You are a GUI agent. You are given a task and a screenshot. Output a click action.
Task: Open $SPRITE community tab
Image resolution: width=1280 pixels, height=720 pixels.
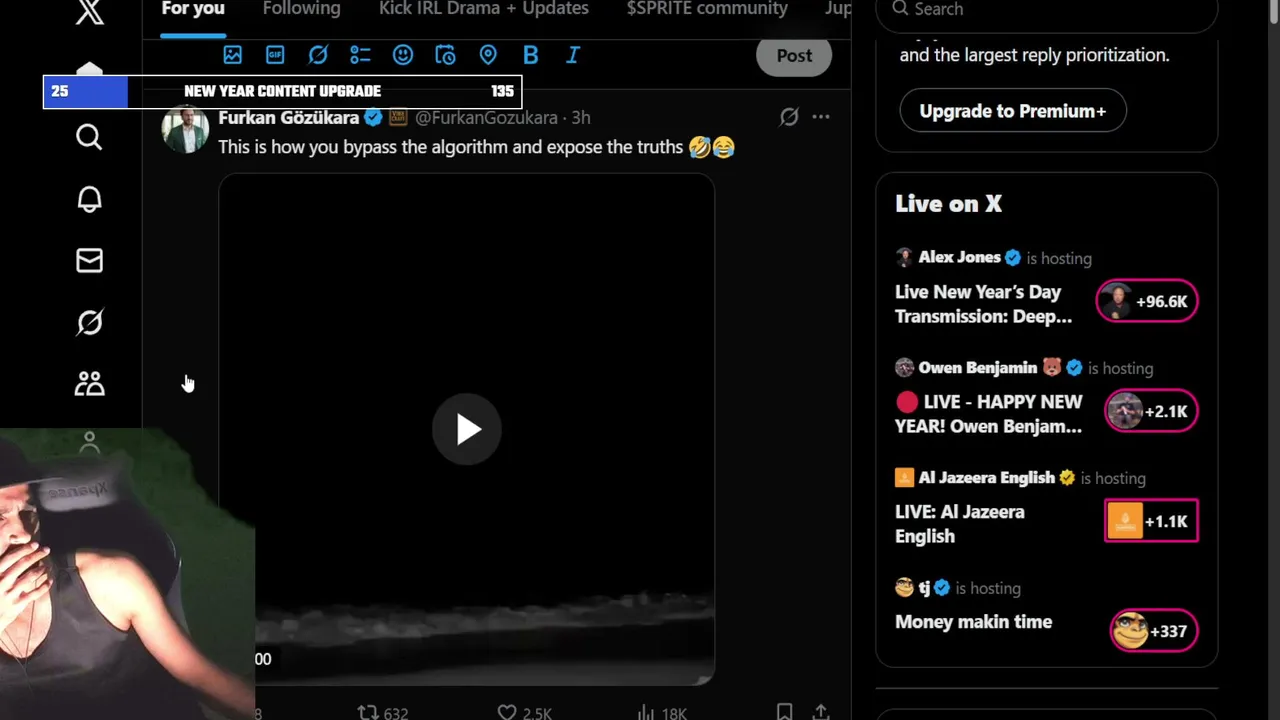click(x=707, y=9)
